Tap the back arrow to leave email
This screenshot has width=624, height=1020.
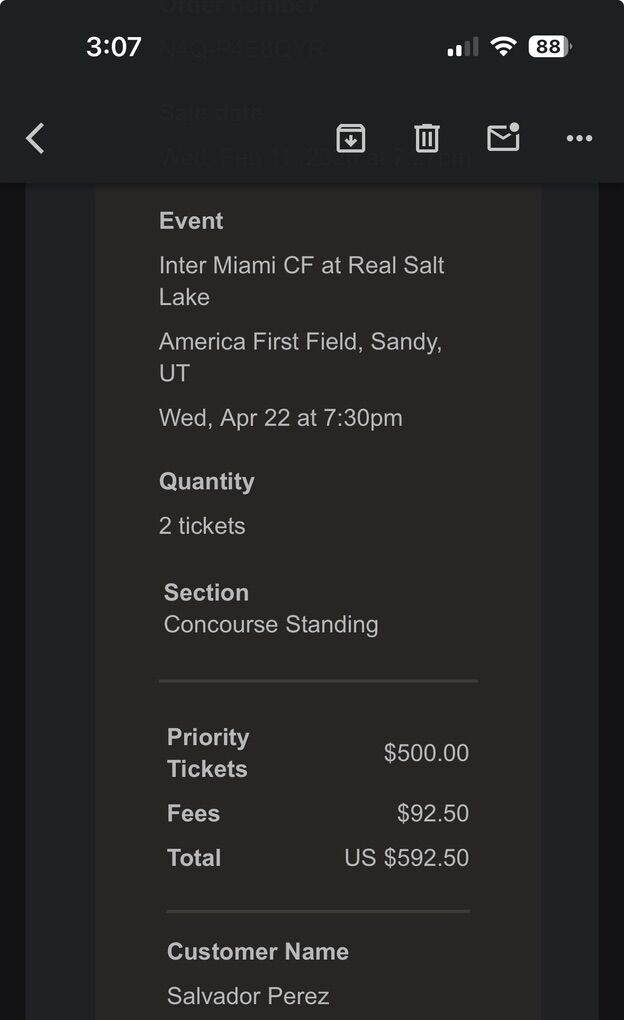(x=35, y=138)
